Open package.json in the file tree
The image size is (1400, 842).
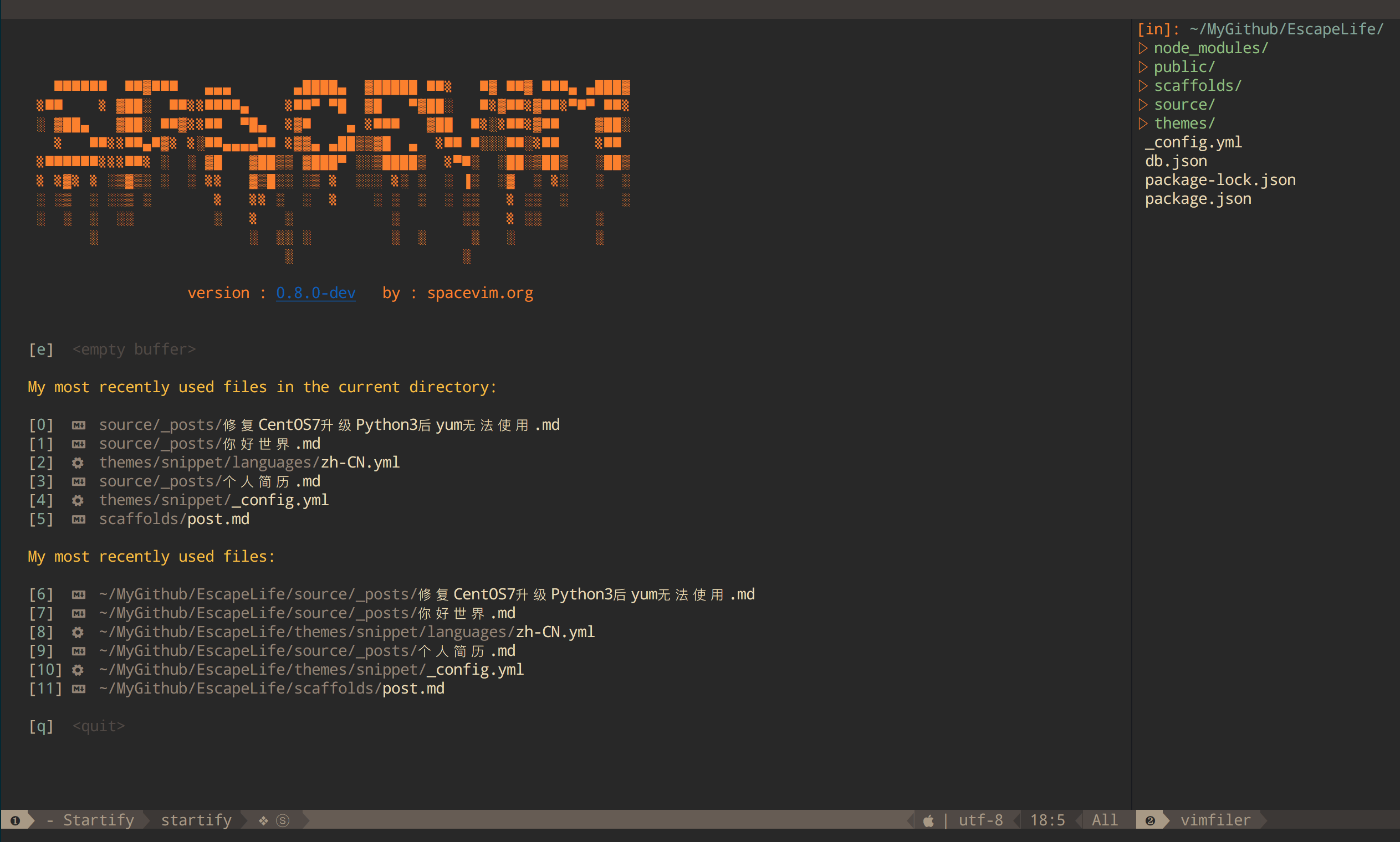point(1198,199)
